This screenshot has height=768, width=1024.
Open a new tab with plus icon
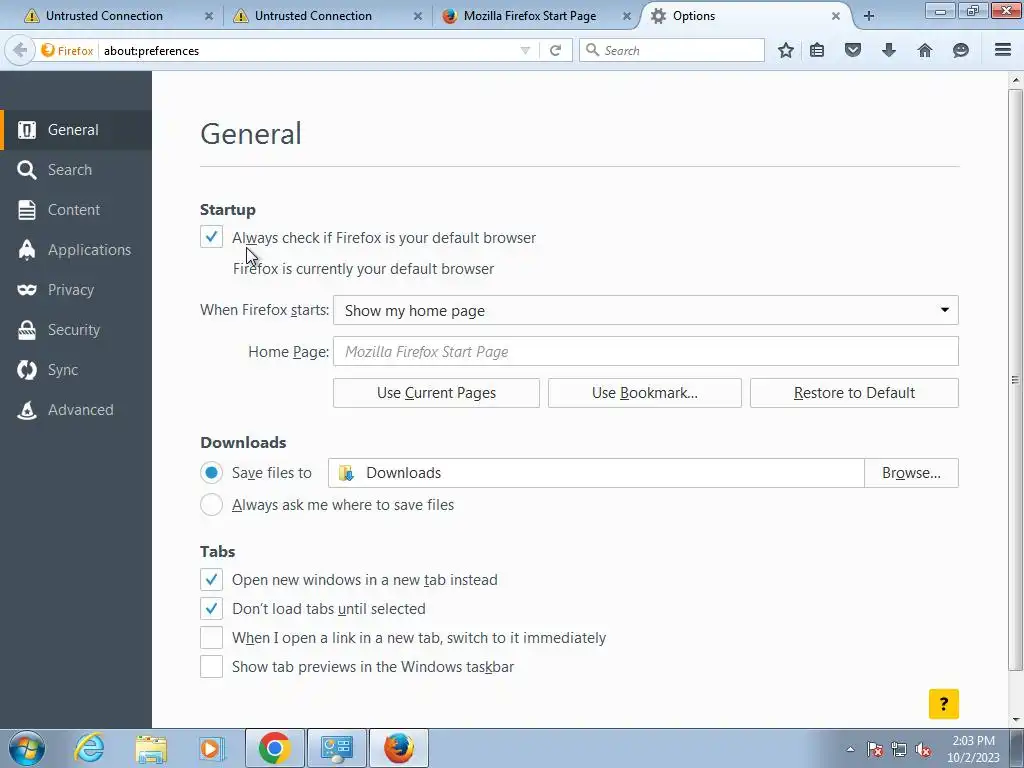pos(869,16)
